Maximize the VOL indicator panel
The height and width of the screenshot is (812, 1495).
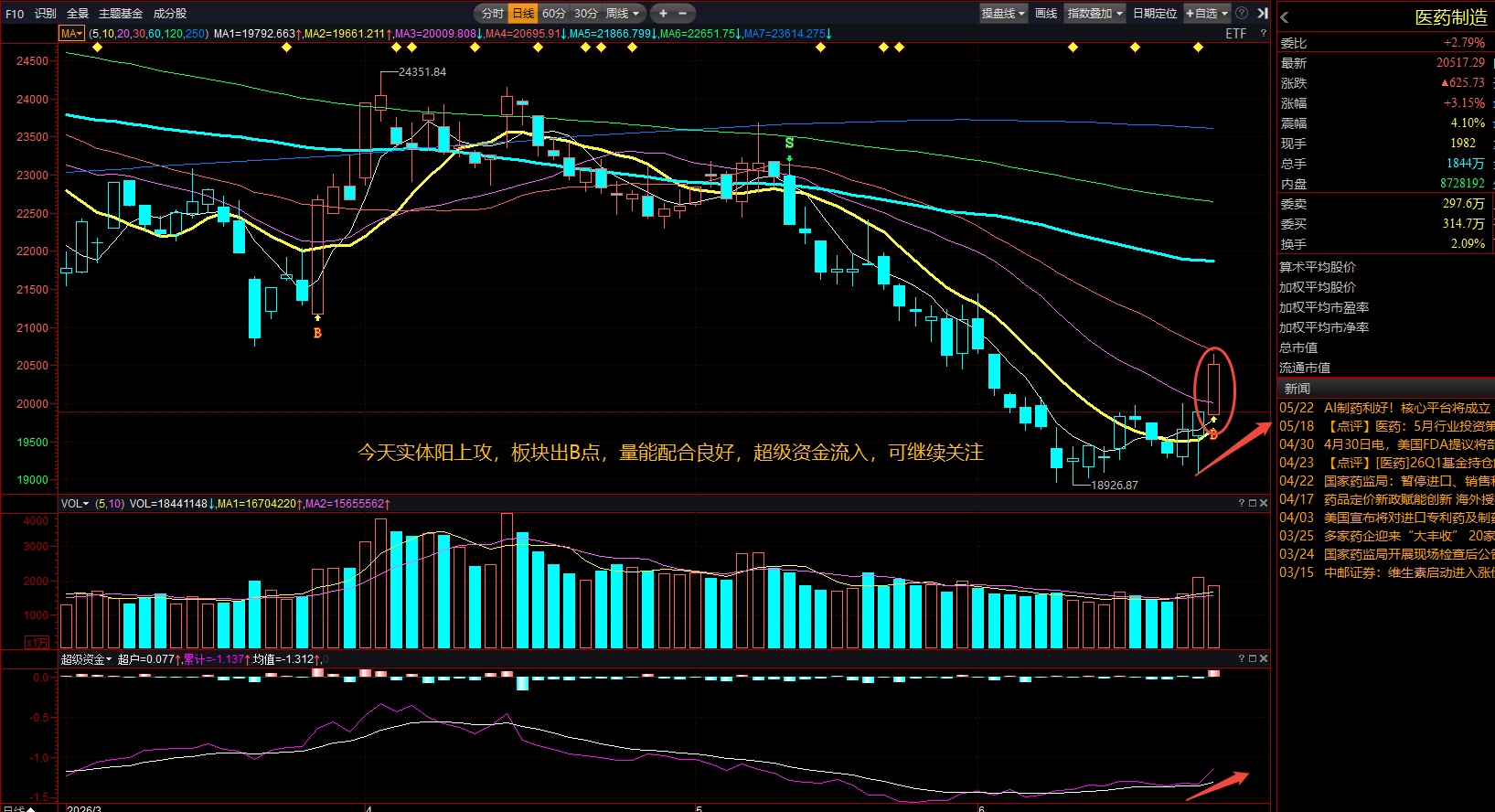click(1253, 503)
